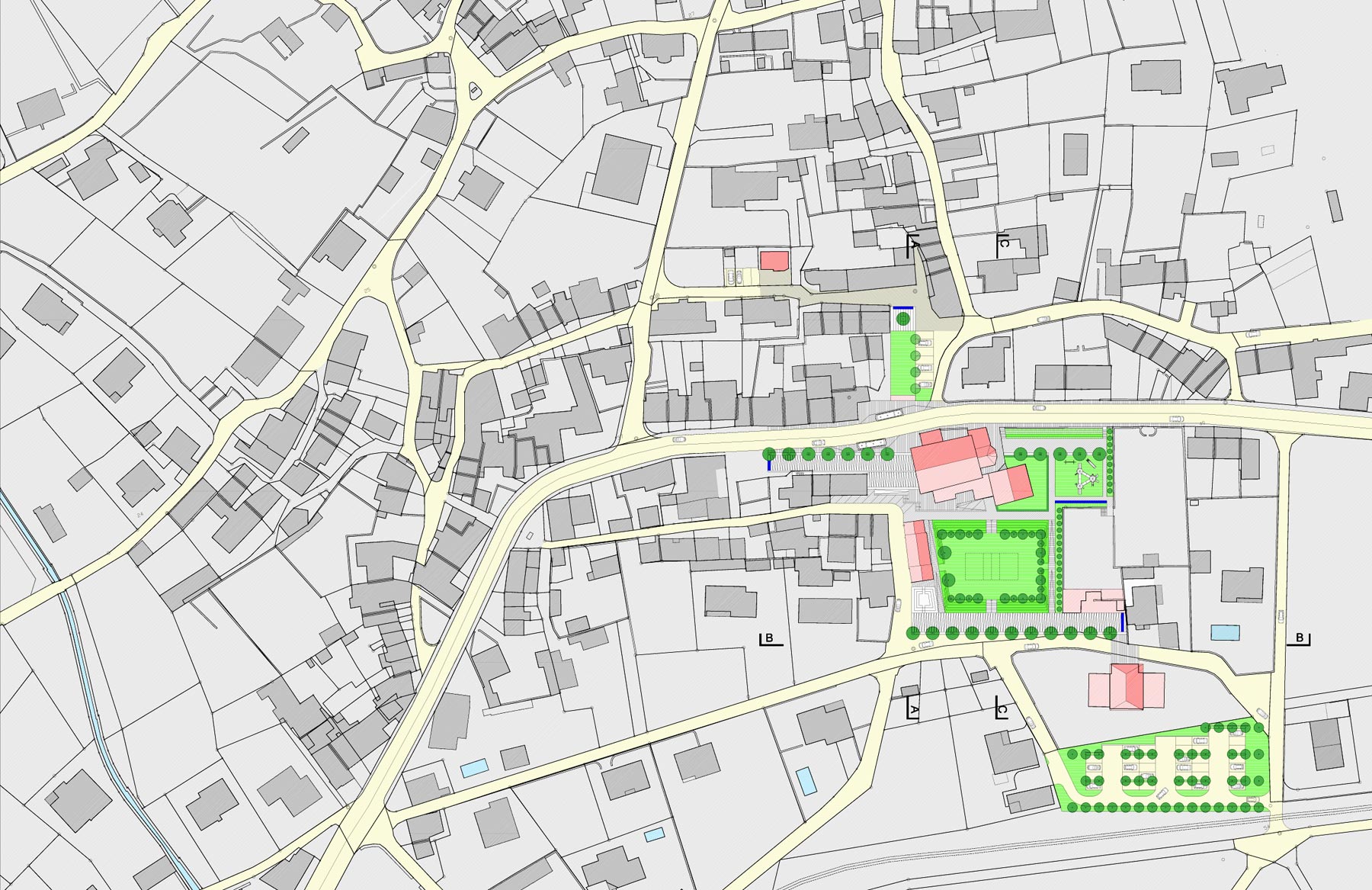This screenshot has height=890, width=1372.
Task: Click the upper section marker A
Action: (912, 246)
